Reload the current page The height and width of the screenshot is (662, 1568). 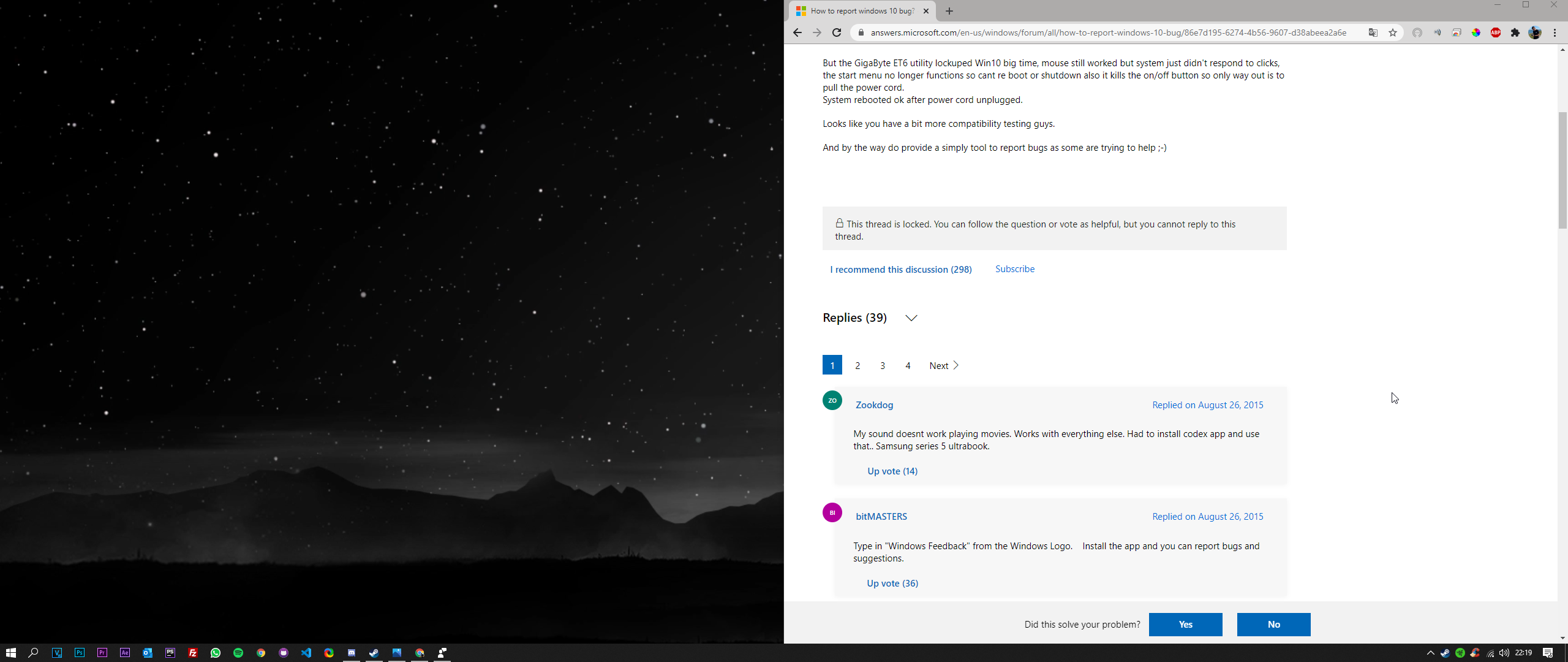tap(837, 32)
